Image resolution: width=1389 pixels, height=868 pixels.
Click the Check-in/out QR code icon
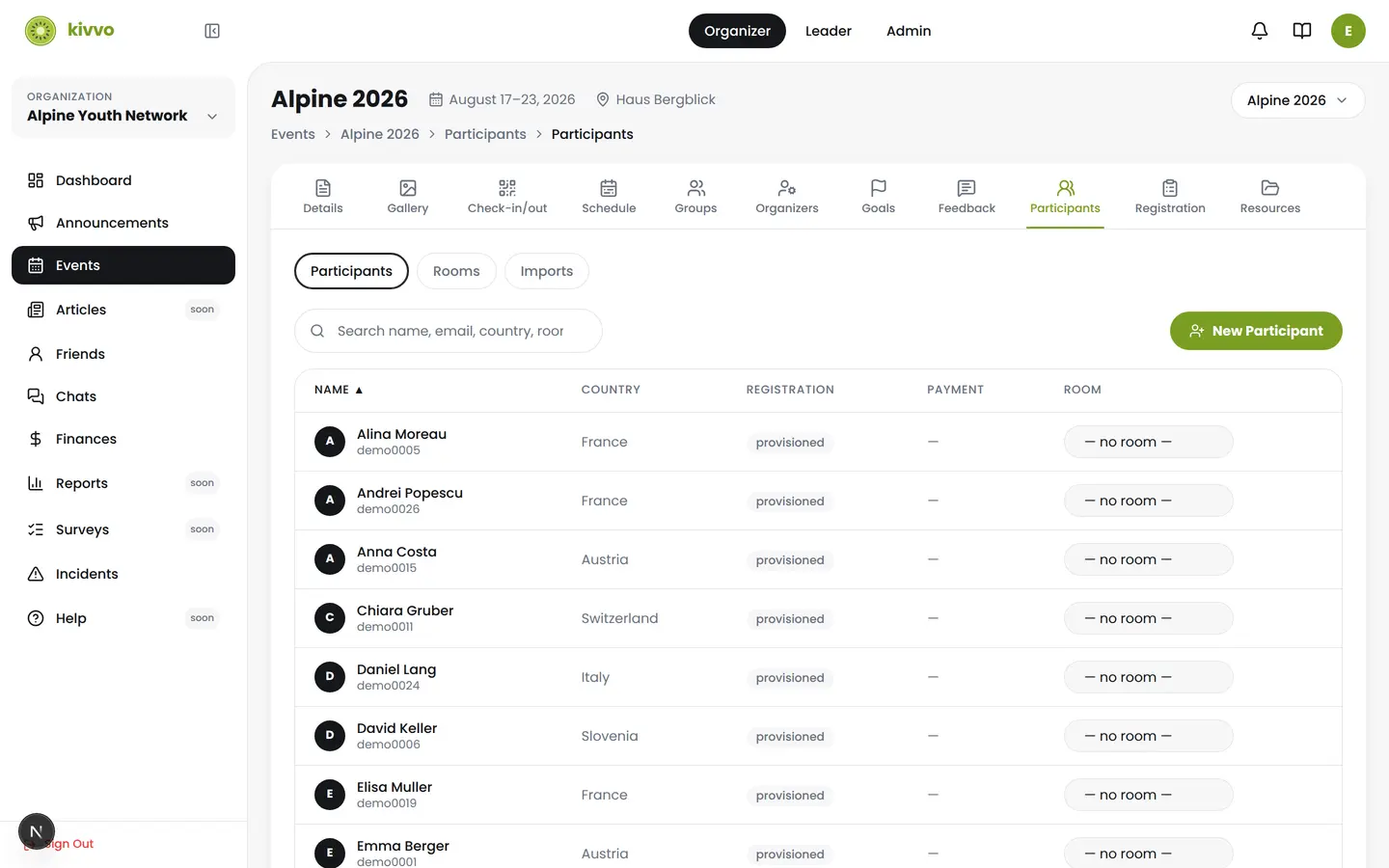coord(507,188)
